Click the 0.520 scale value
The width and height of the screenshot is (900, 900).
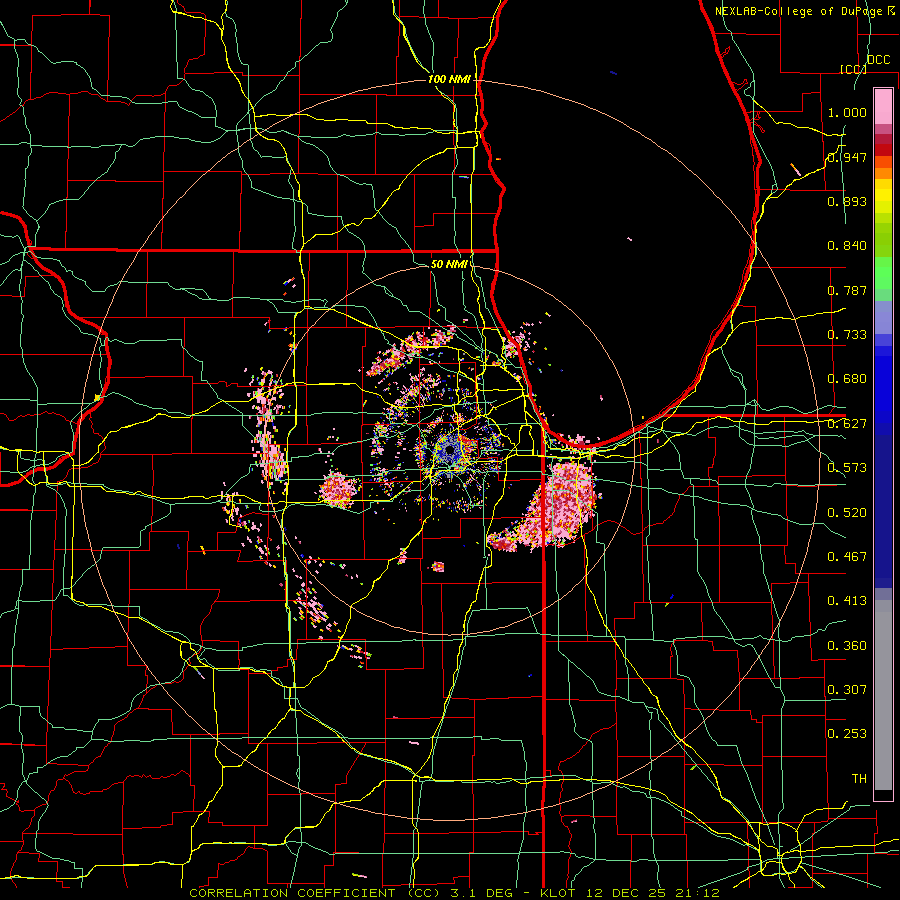[x=847, y=513]
